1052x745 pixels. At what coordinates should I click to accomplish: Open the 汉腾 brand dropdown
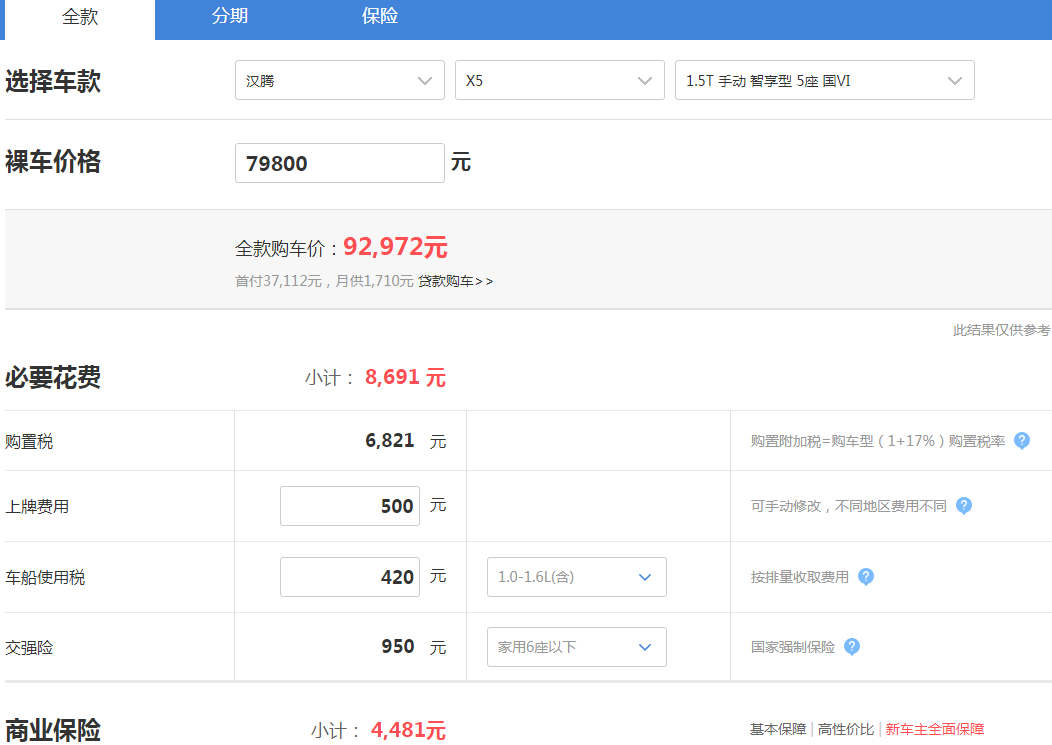pos(339,81)
